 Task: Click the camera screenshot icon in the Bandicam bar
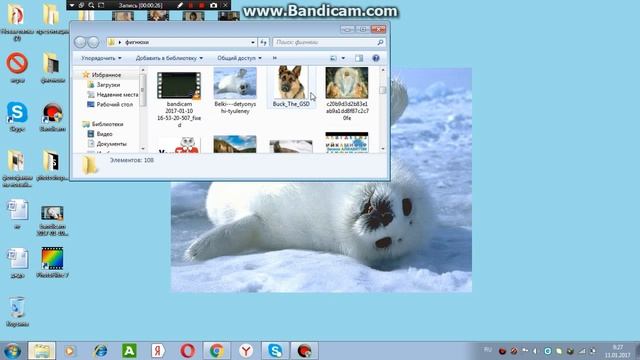pyautogui.click(x=213, y=5)
